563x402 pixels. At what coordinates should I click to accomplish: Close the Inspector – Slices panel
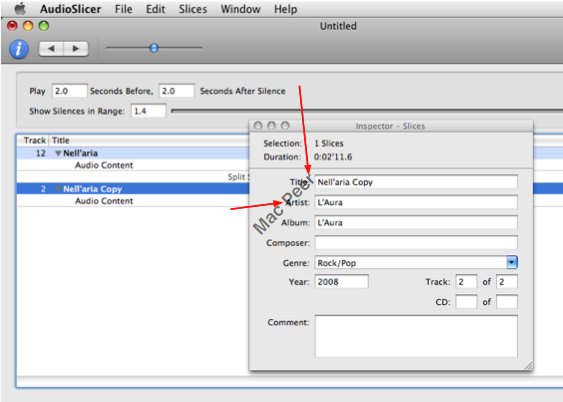pyautogui.click(x=258, y=126)
